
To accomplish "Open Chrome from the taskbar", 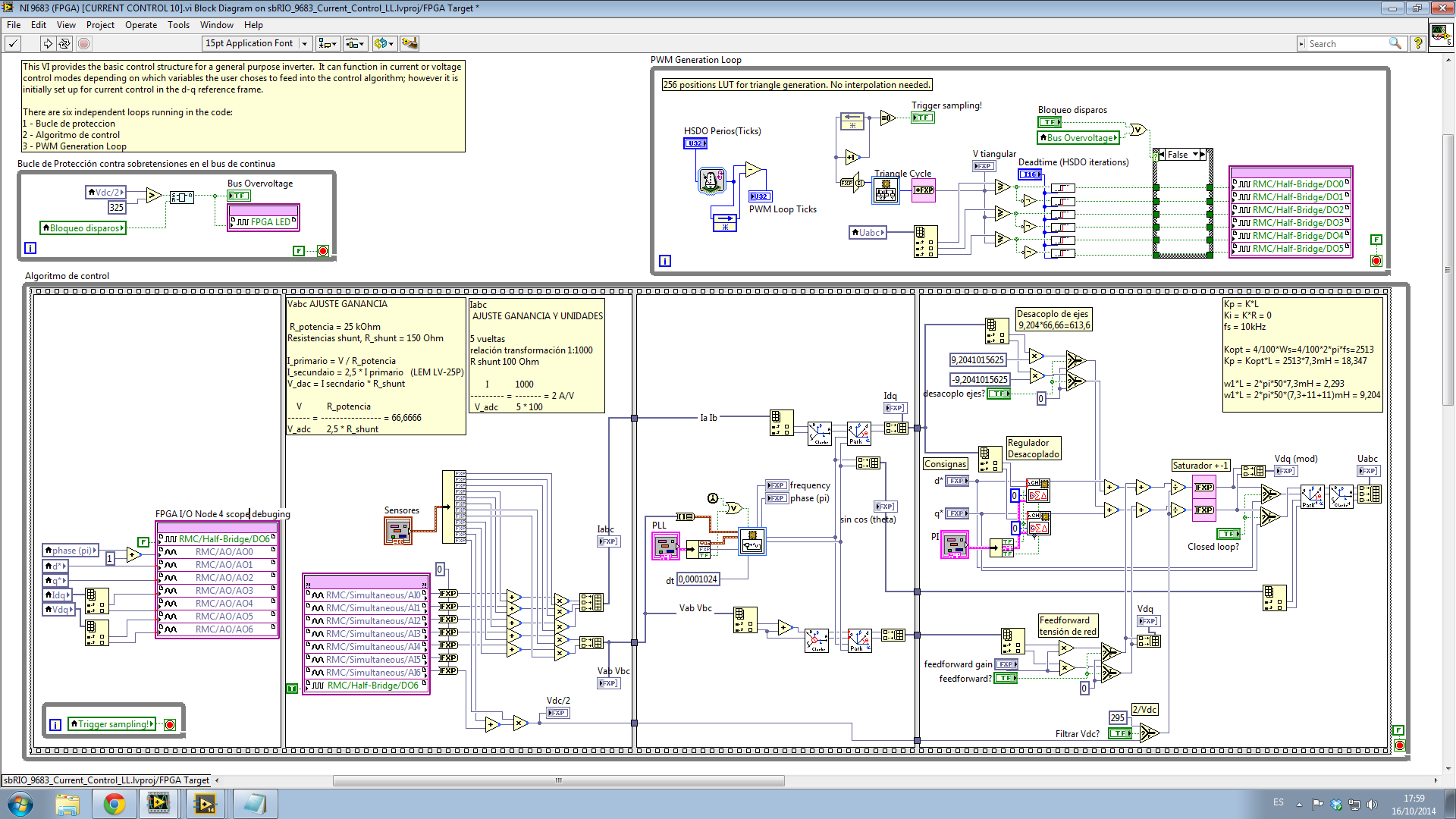I will pos(115,804).
